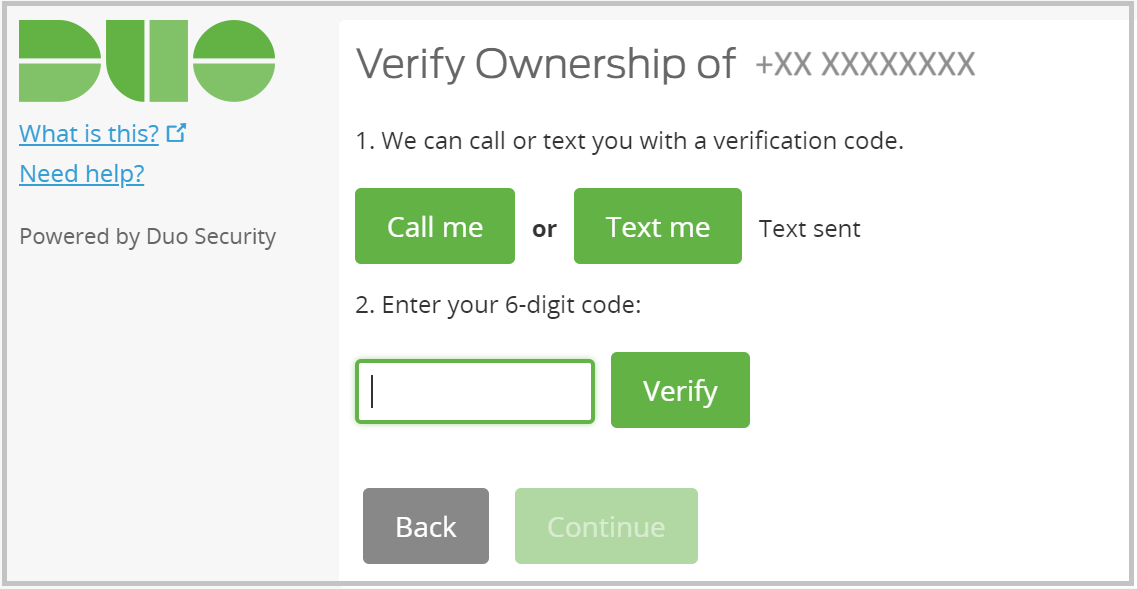1137x589 pixels.
Task: Click the Powered by Duo Security label
Action: tap(147, 236)
